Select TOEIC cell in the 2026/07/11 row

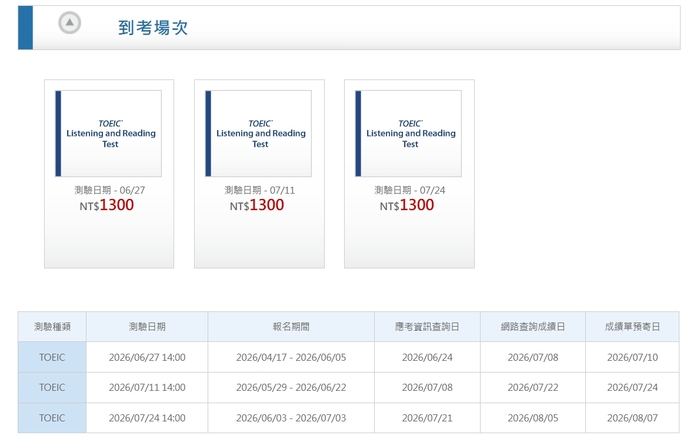point(52,388)
